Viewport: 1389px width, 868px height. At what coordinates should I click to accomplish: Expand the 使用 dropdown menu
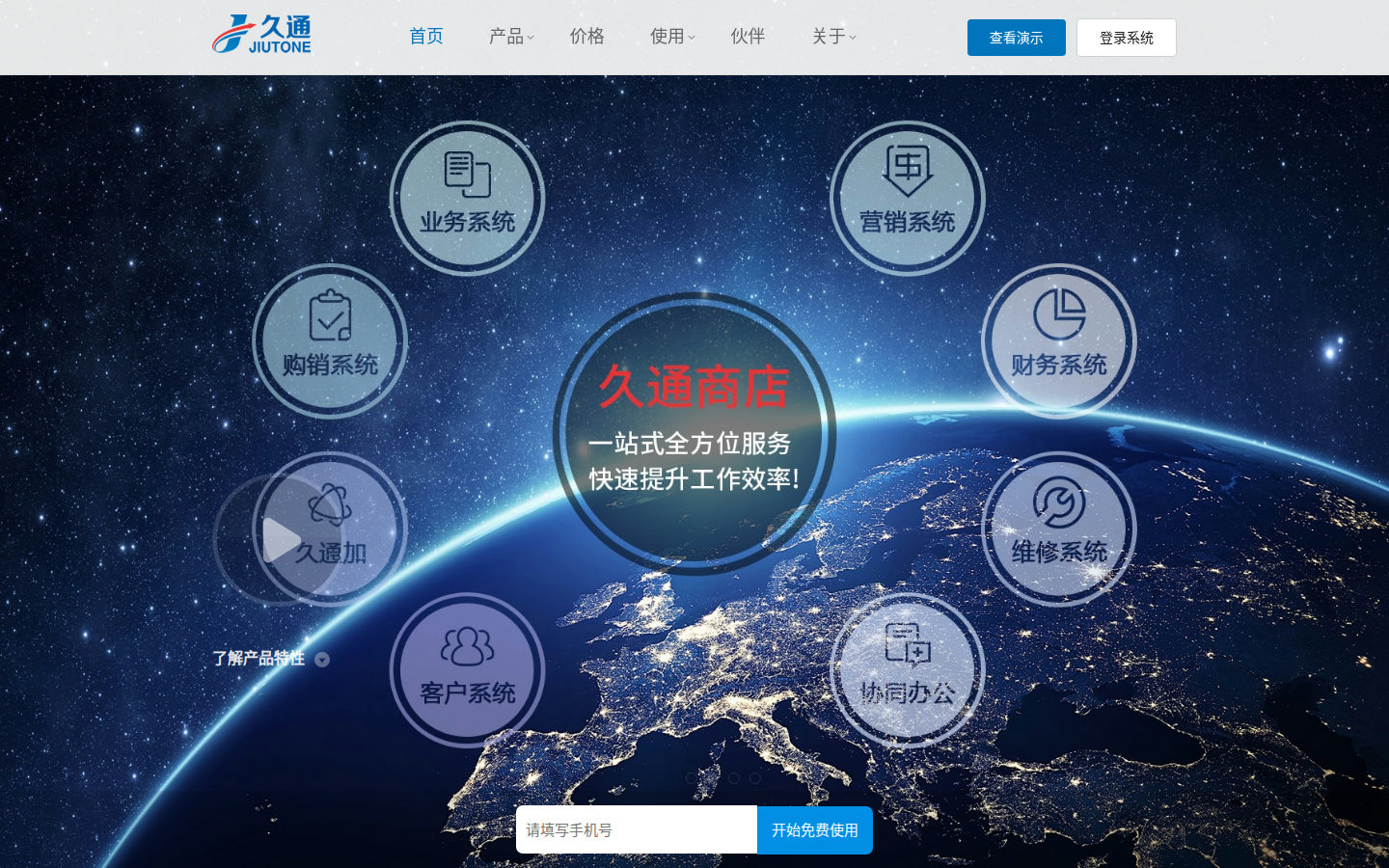(672, 37)
